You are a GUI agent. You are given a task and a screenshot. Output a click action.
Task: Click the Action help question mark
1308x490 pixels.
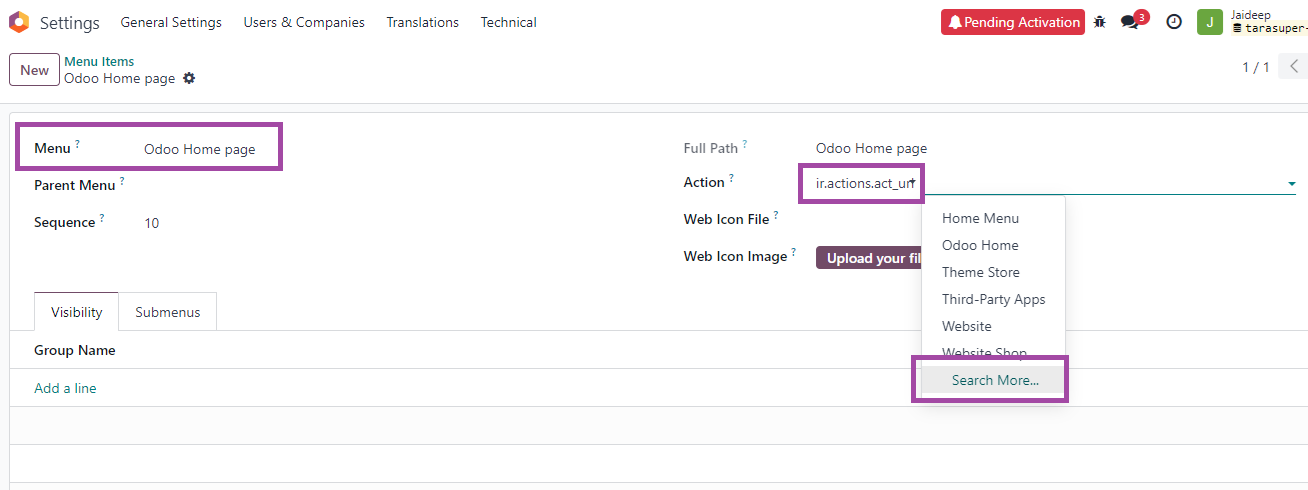pyautogui.click(x=731, y=178)
